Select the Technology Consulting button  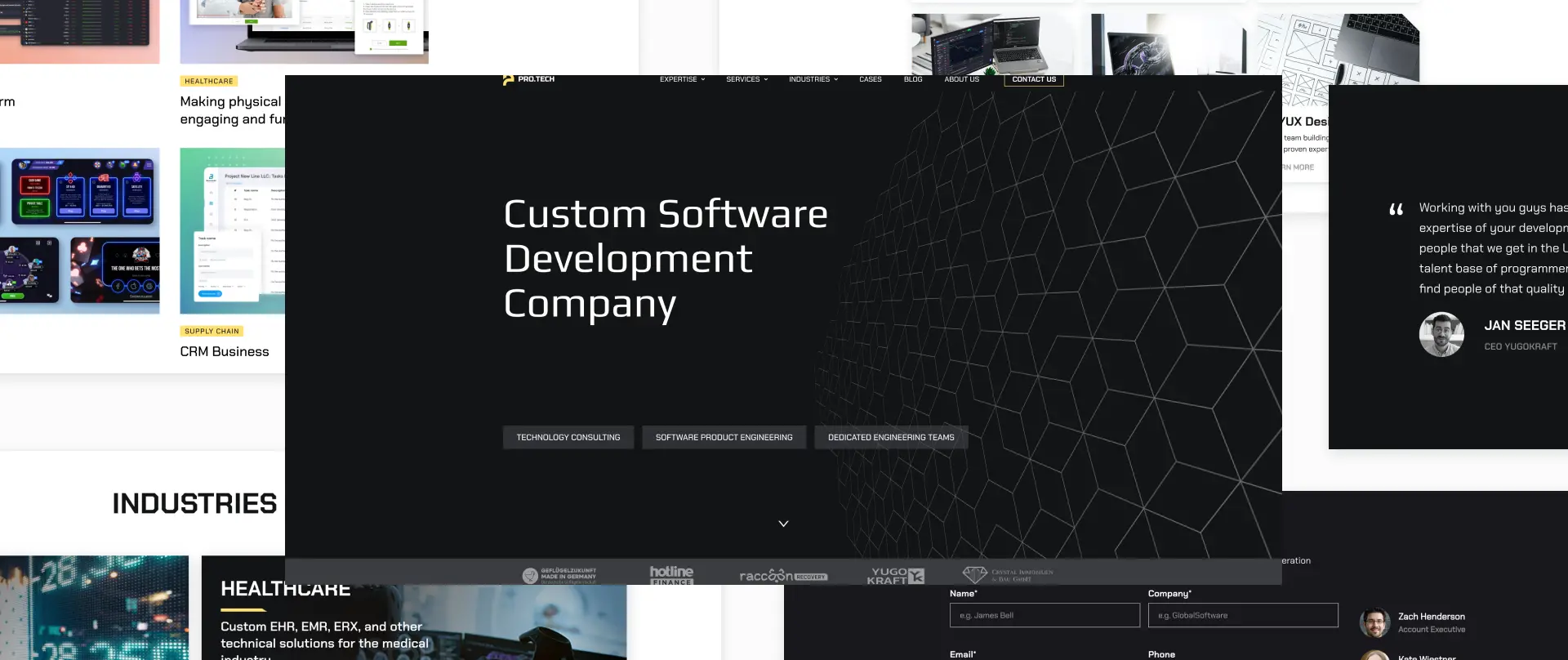coord(568,438)
